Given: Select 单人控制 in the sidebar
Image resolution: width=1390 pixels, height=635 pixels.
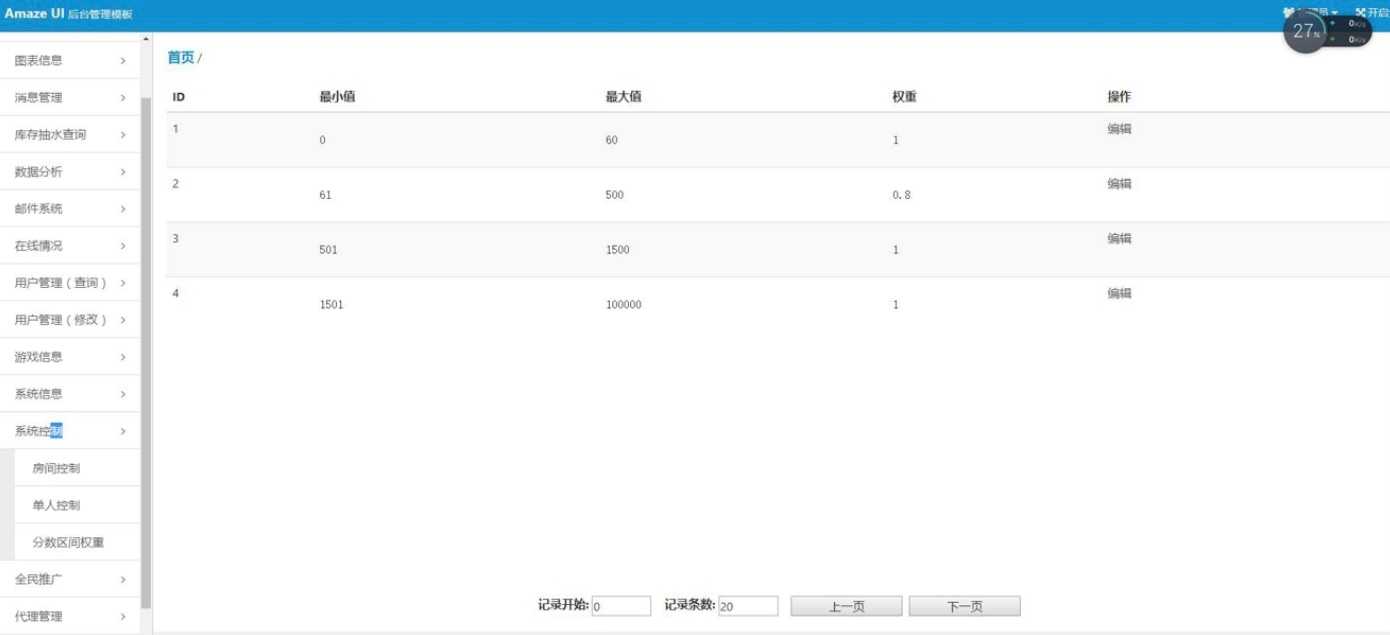Looking at the screenshot, I should click(56, 505).
